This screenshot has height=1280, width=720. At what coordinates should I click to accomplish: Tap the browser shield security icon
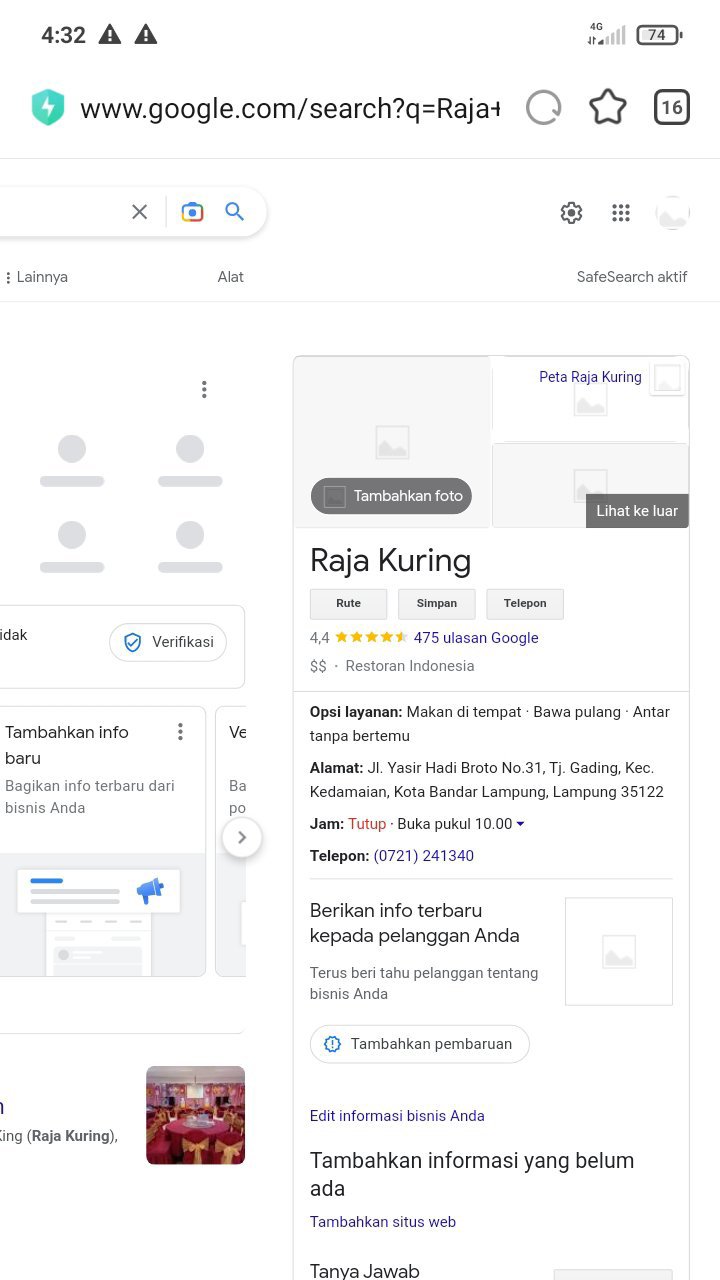[47, 108]
